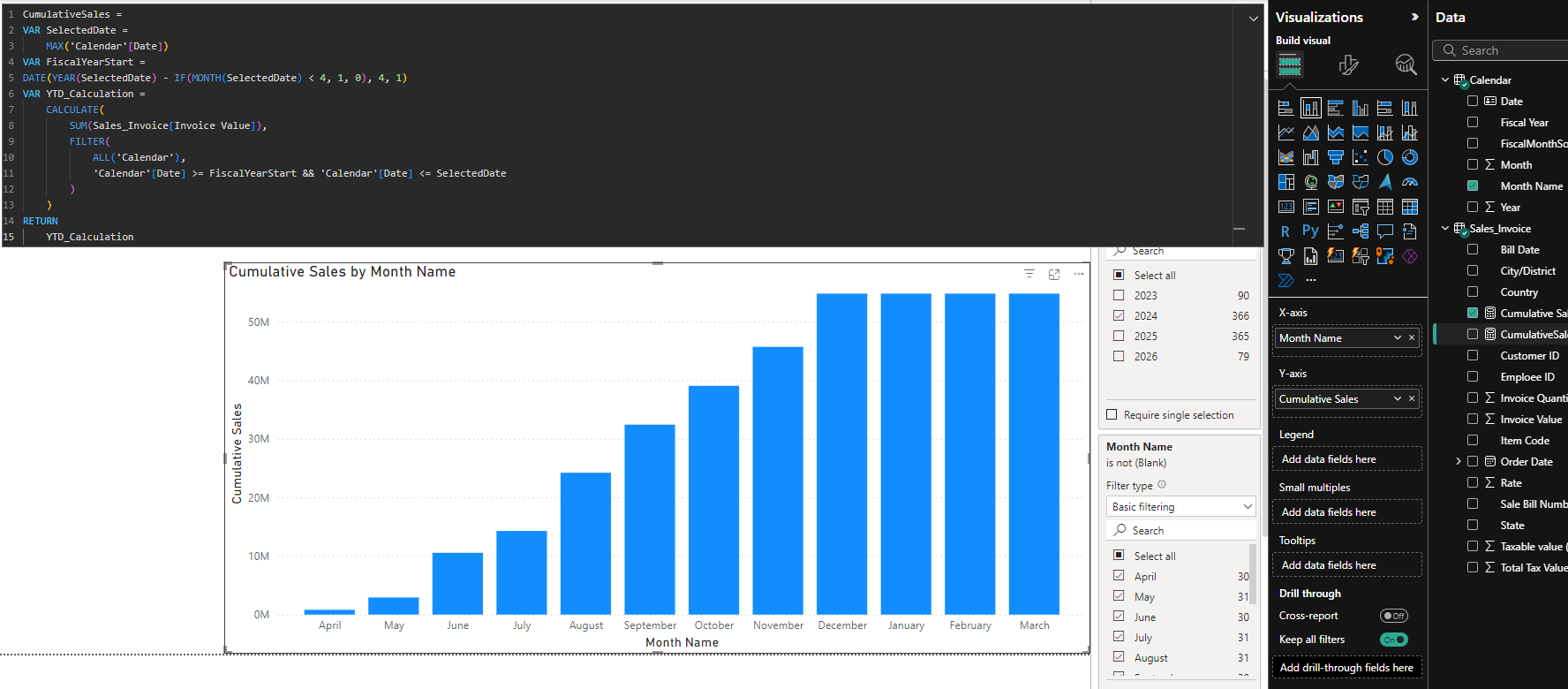Click the Month Name filter Search box

click(1180, 530)
